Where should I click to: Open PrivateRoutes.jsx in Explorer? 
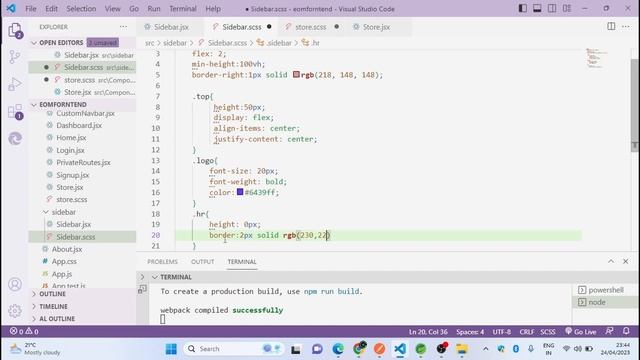[83, 162]
